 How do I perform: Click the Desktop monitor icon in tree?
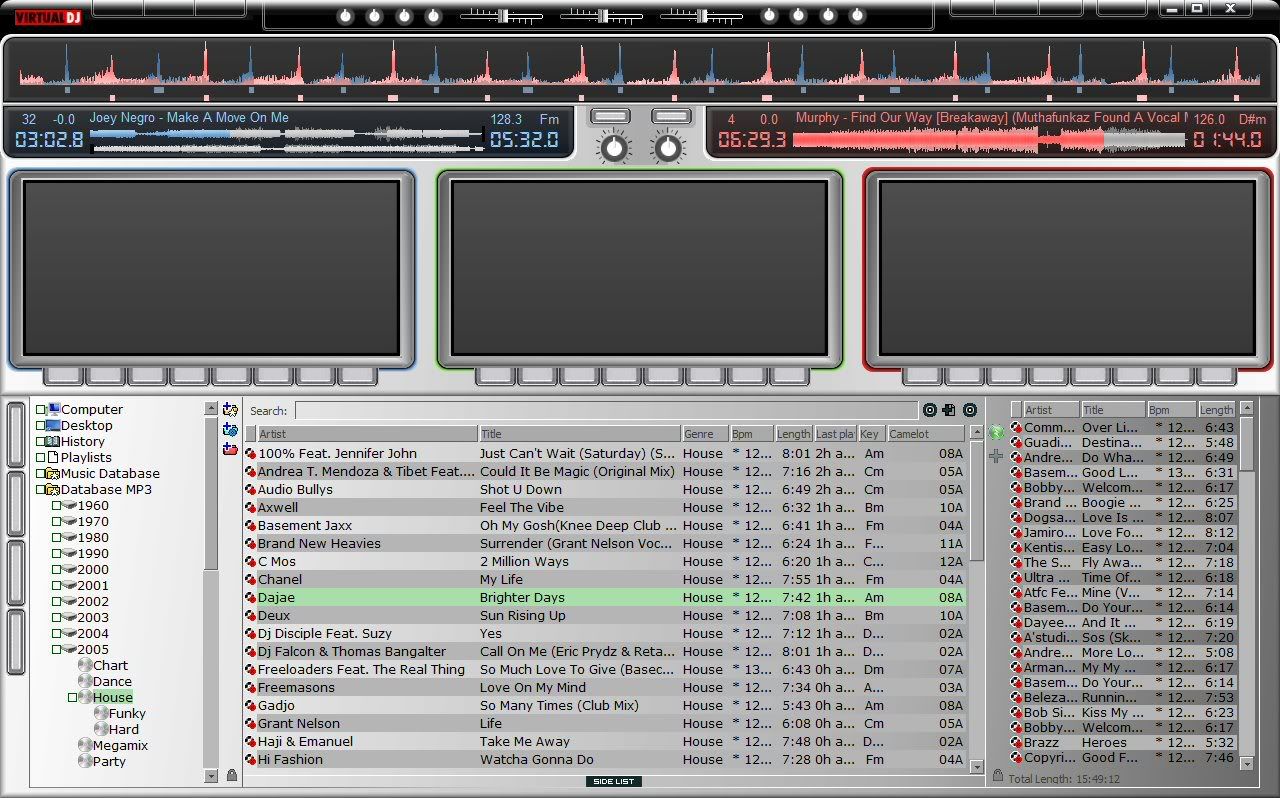[53, 425]
